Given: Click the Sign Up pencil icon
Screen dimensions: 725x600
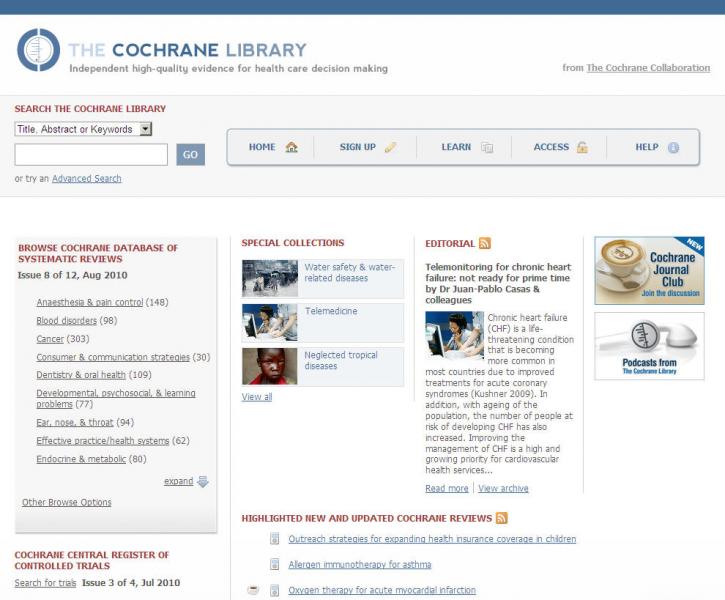Looking at the screenshot, I should (390, 147).
